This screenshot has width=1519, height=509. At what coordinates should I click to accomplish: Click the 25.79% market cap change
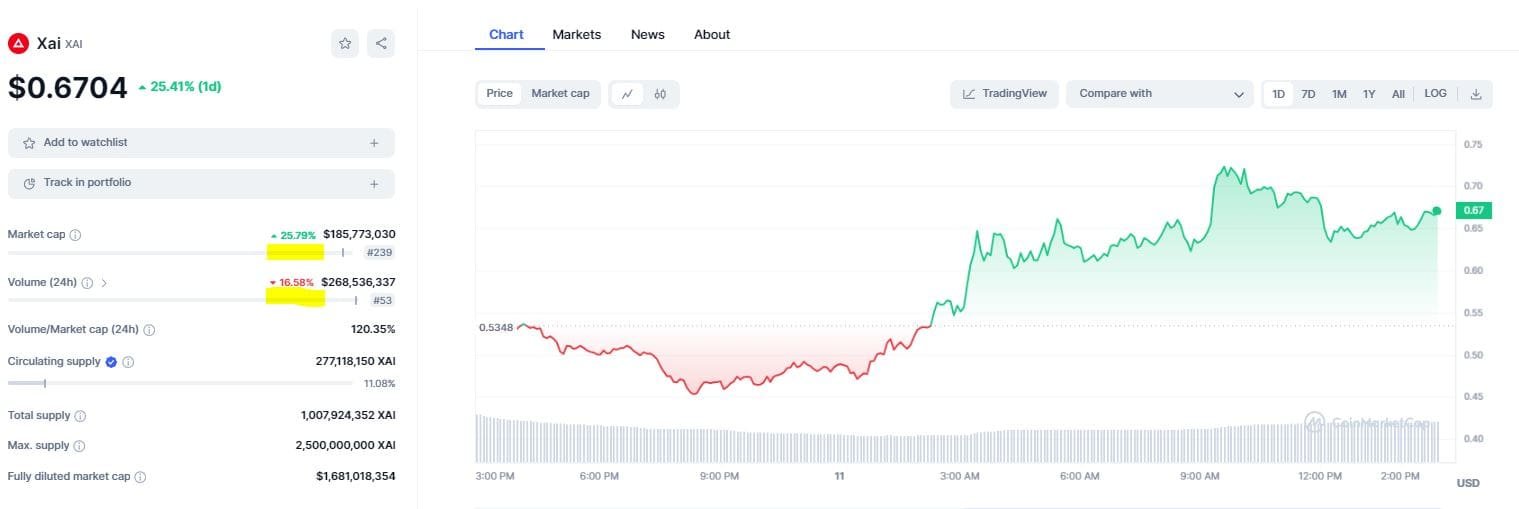pos(293,236)
